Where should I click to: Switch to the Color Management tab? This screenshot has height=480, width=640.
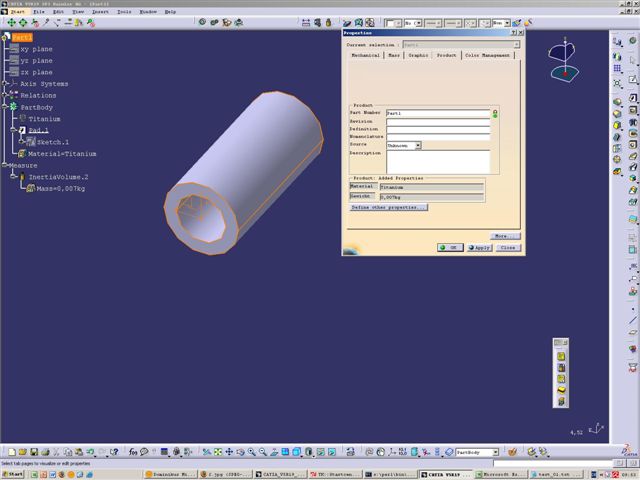point(487,55)
